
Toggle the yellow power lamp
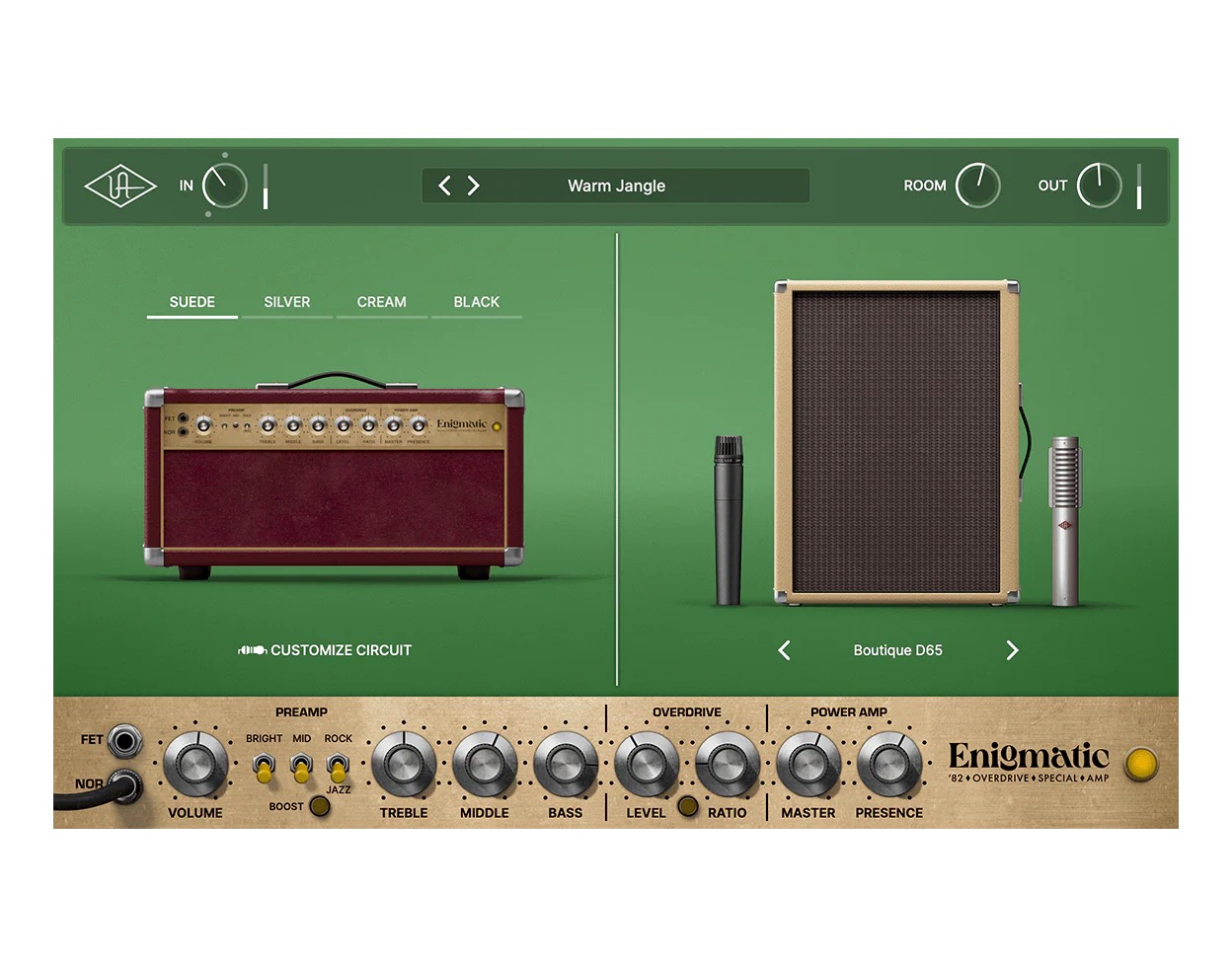point(1141,764)
